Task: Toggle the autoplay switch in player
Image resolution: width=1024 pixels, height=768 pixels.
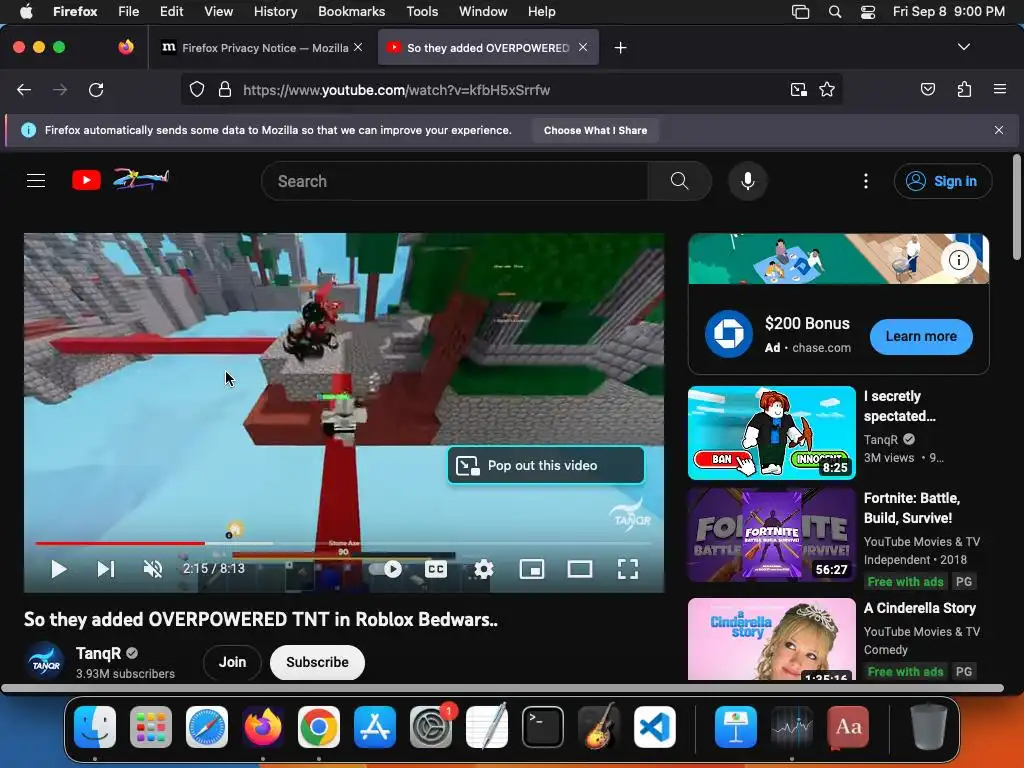Action: [386, 569]
